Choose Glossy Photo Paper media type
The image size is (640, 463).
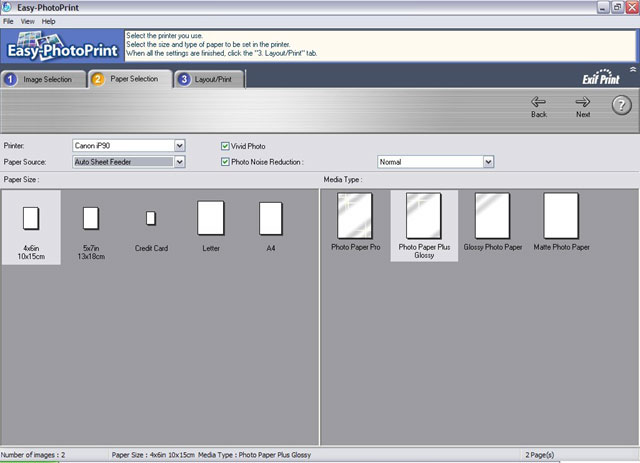492,216
